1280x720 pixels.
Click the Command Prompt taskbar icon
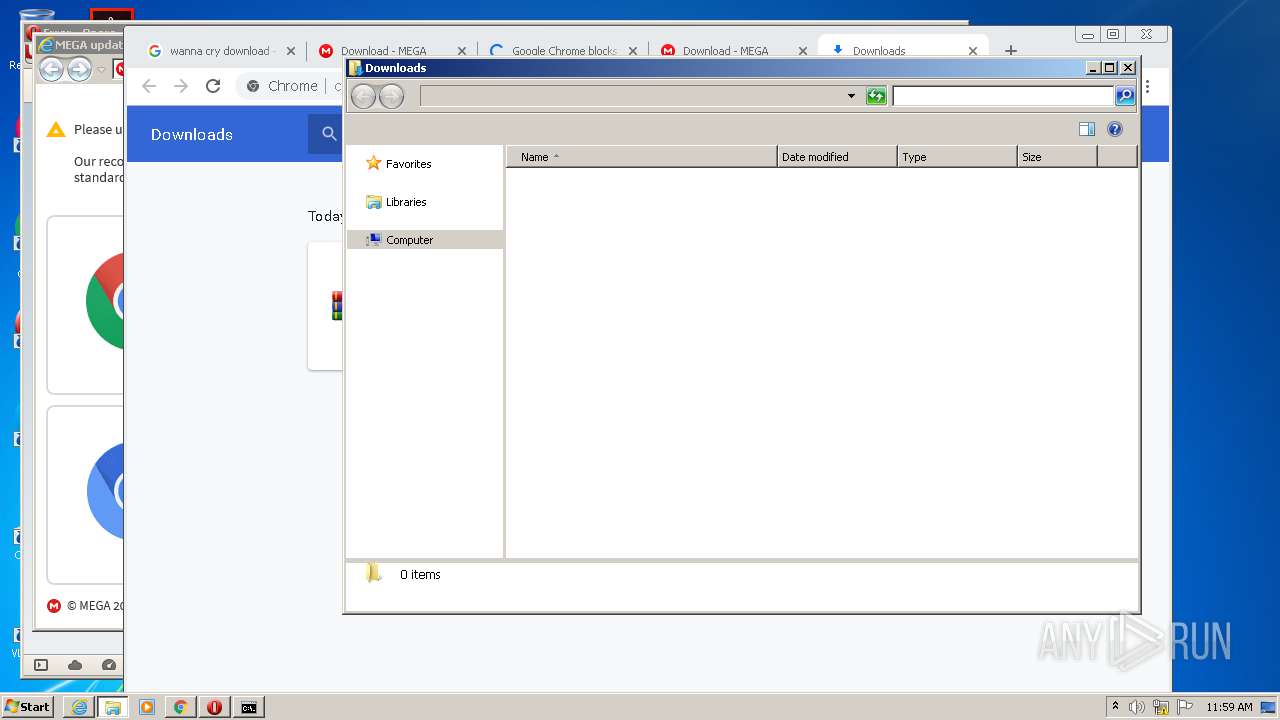point(248,707)
